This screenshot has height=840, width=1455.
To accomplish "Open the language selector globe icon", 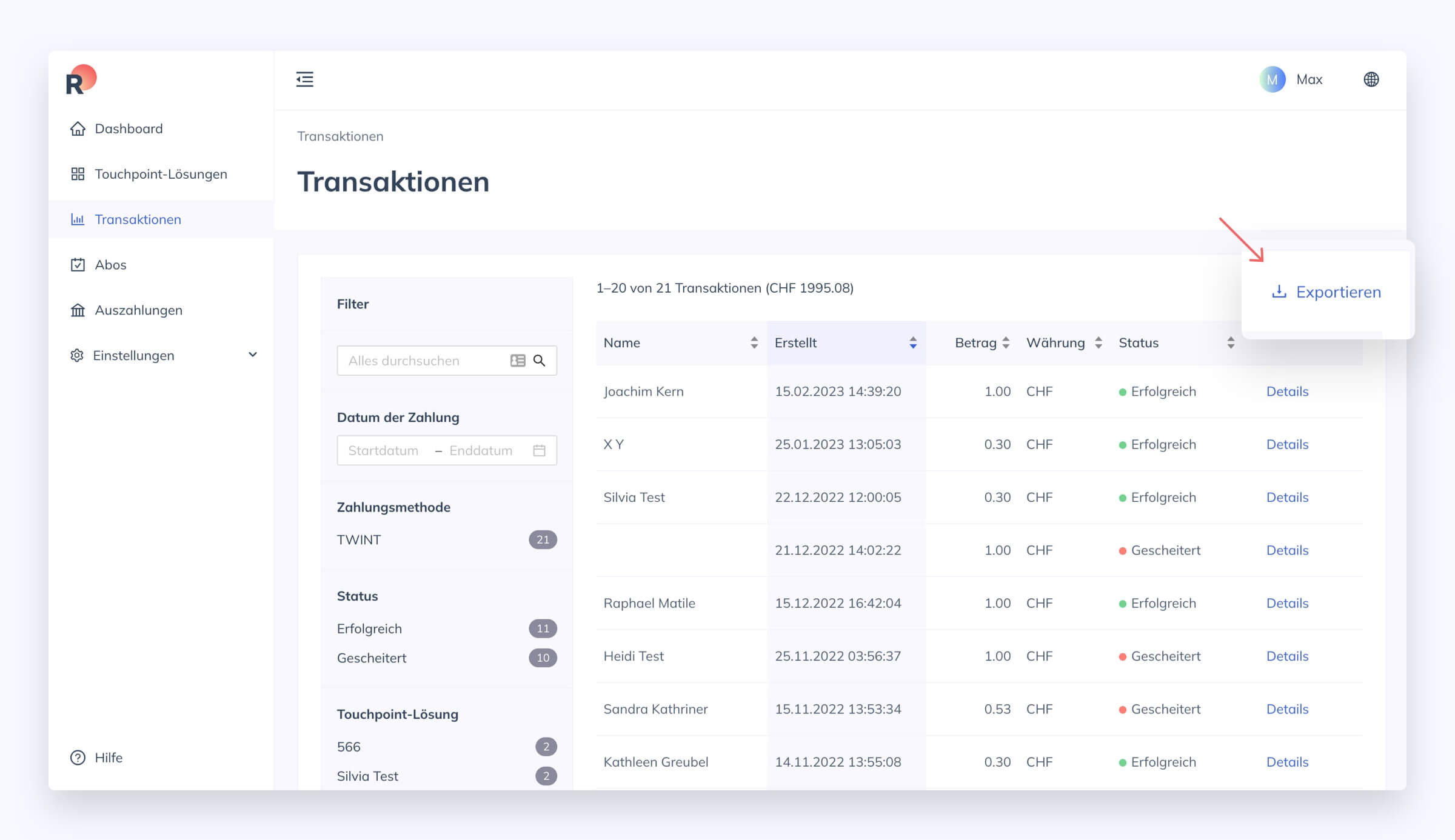I will pyautogui.click(x=1371, y=79).
